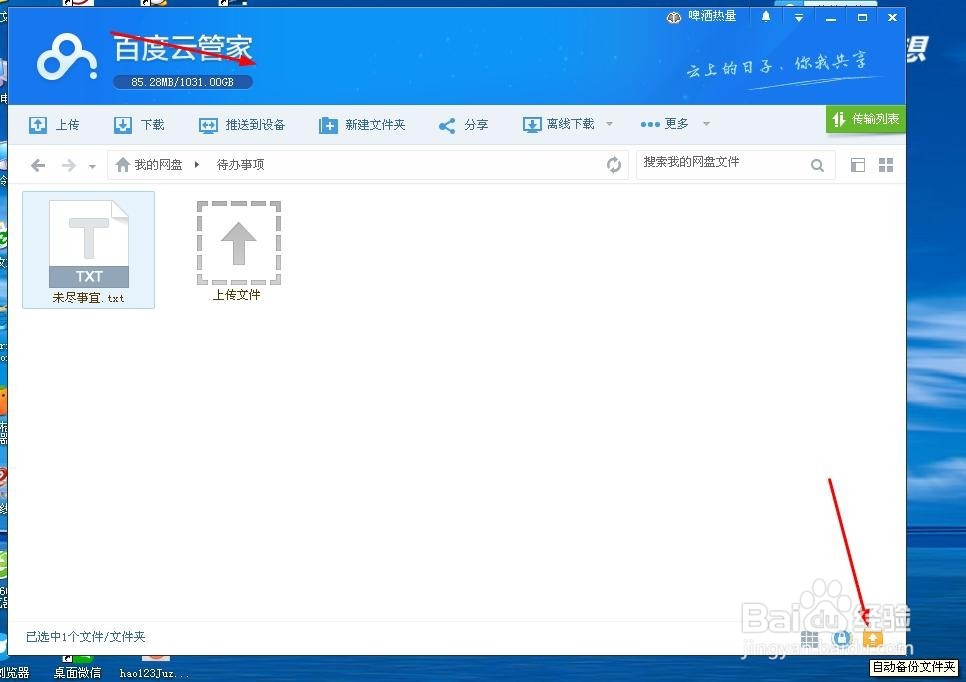Toggle the grid panel icon beside transfer icons

click(x=810, y=638)
